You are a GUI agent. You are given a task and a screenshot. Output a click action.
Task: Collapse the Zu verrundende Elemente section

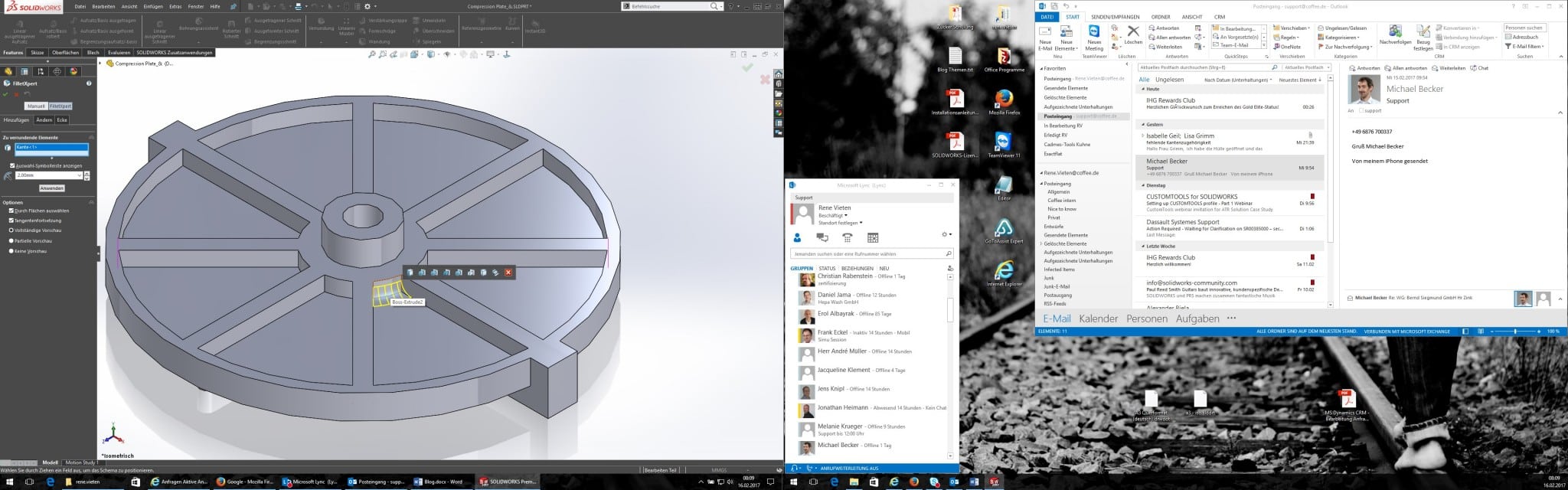click(91, 137)
